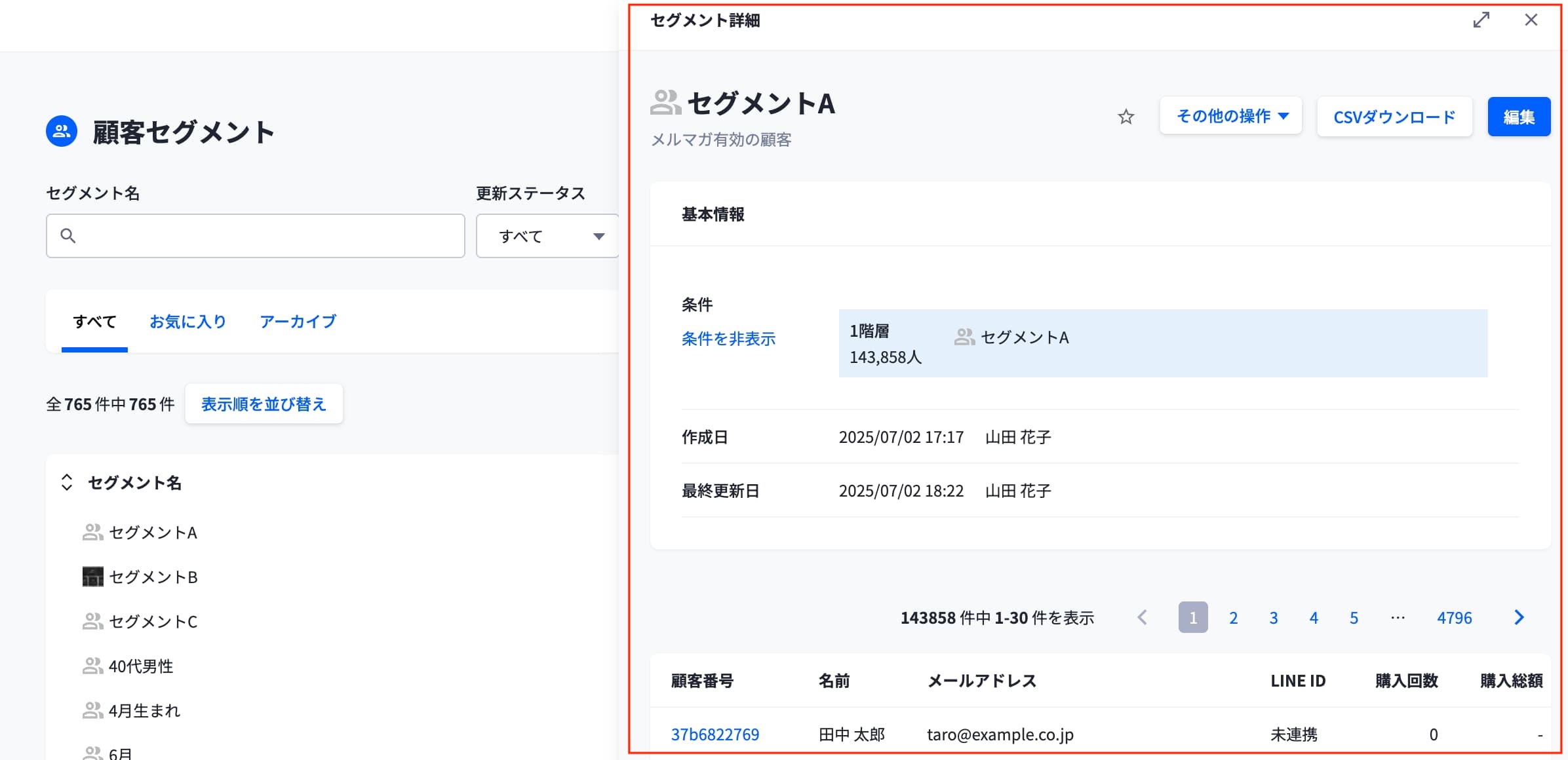The height and width of the screenshot is (760, 1568).
Task: Hide conditions via 条件を非表示
Action: 728,339
